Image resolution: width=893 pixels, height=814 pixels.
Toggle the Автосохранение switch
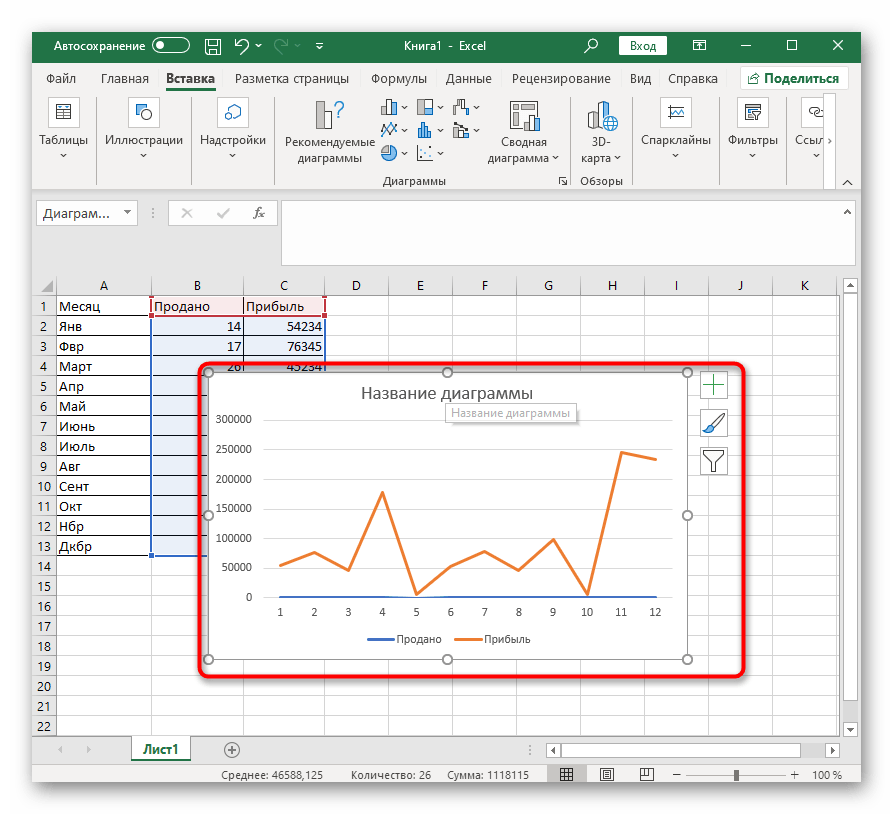click(171, 46)
